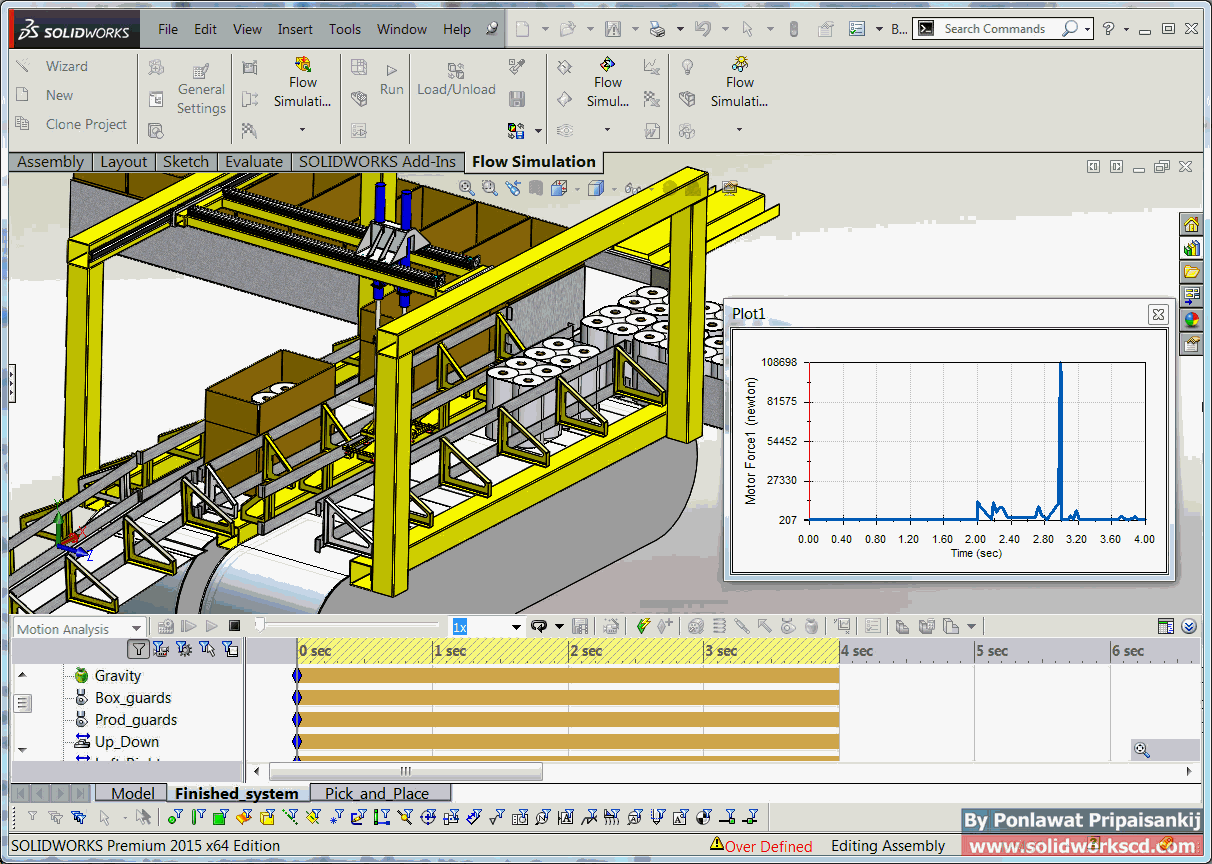Click the Stop button in motion toolbar

point(234,626)
